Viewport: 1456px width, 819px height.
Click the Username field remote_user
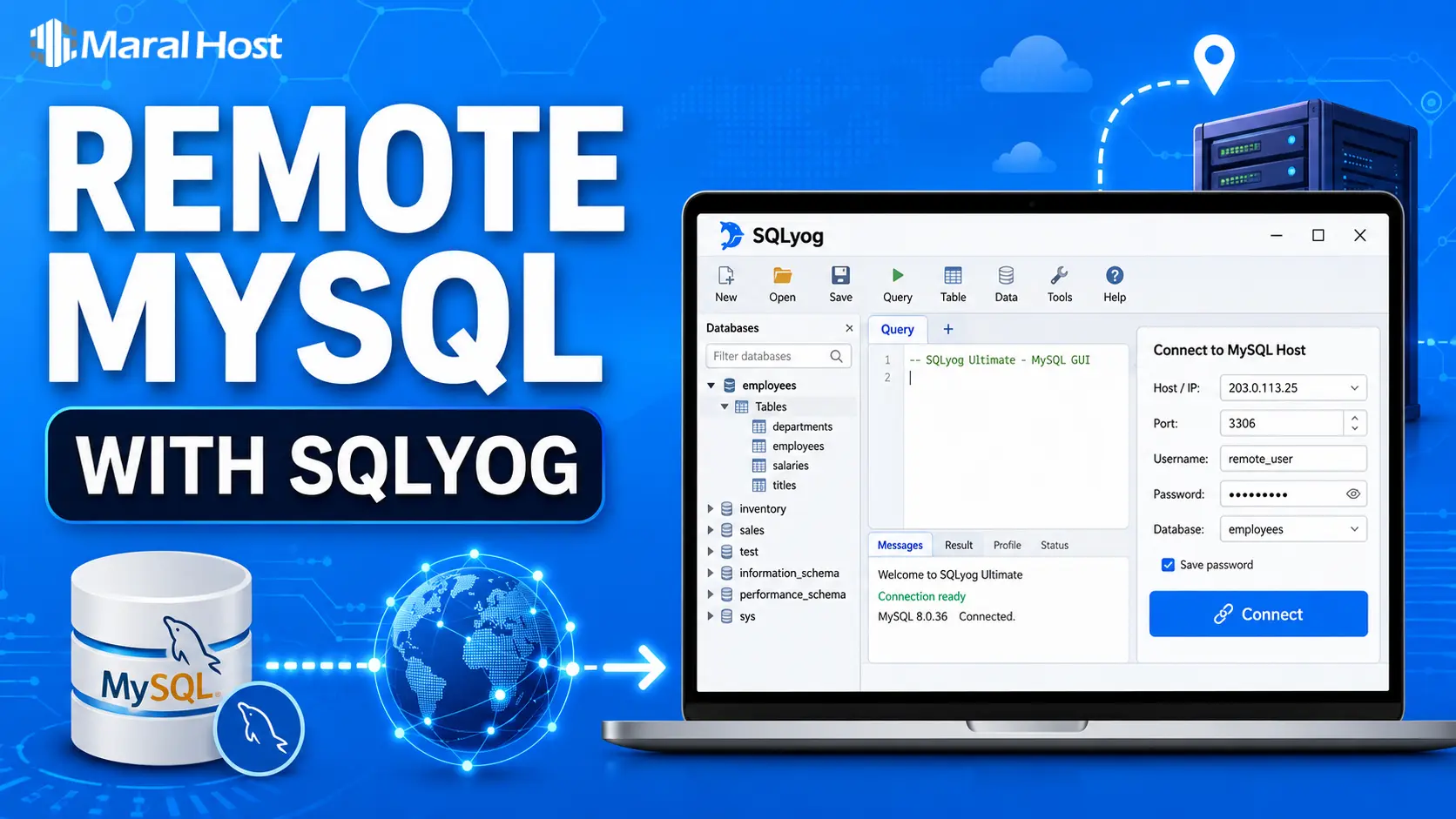point(1293,459)
